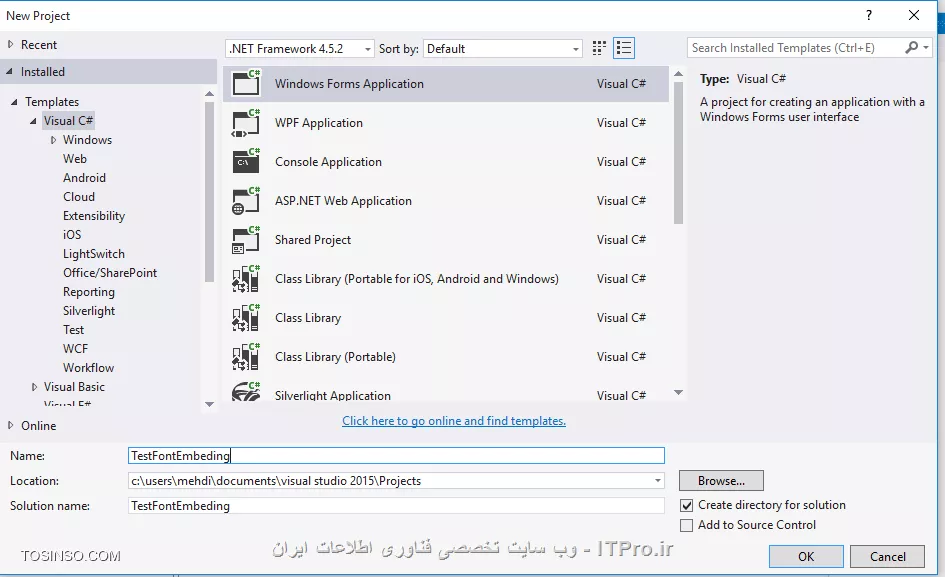Open the Location path dropdown arrow

pos(658,481)
